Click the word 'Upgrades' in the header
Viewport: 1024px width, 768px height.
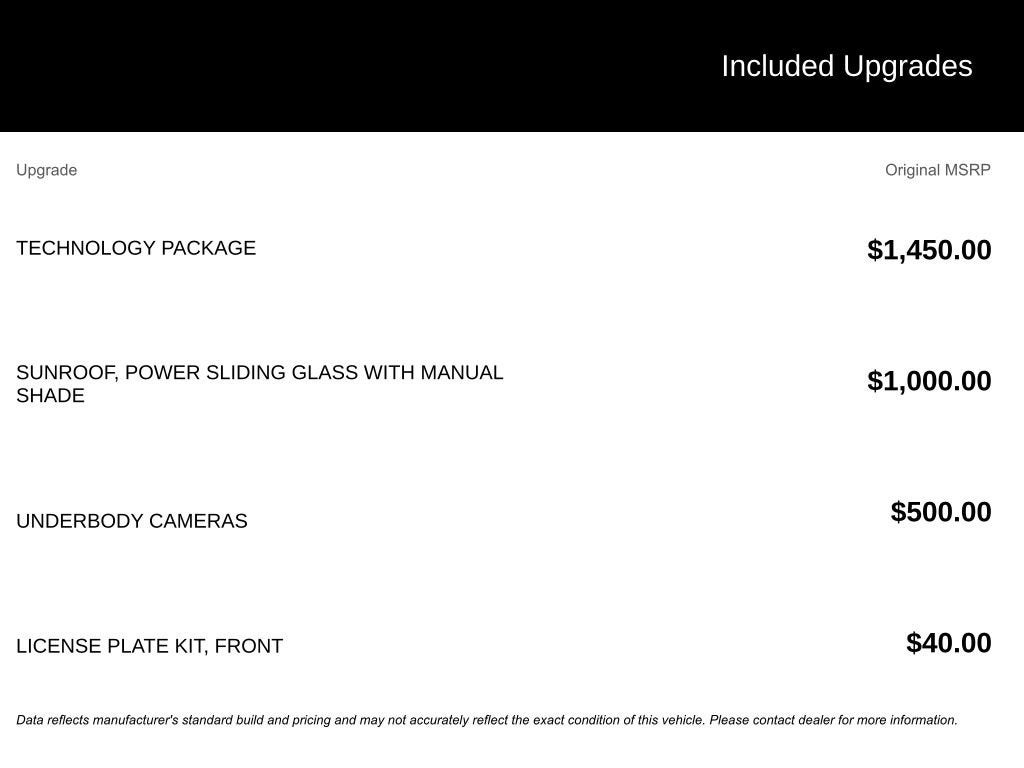pos(907,66)
